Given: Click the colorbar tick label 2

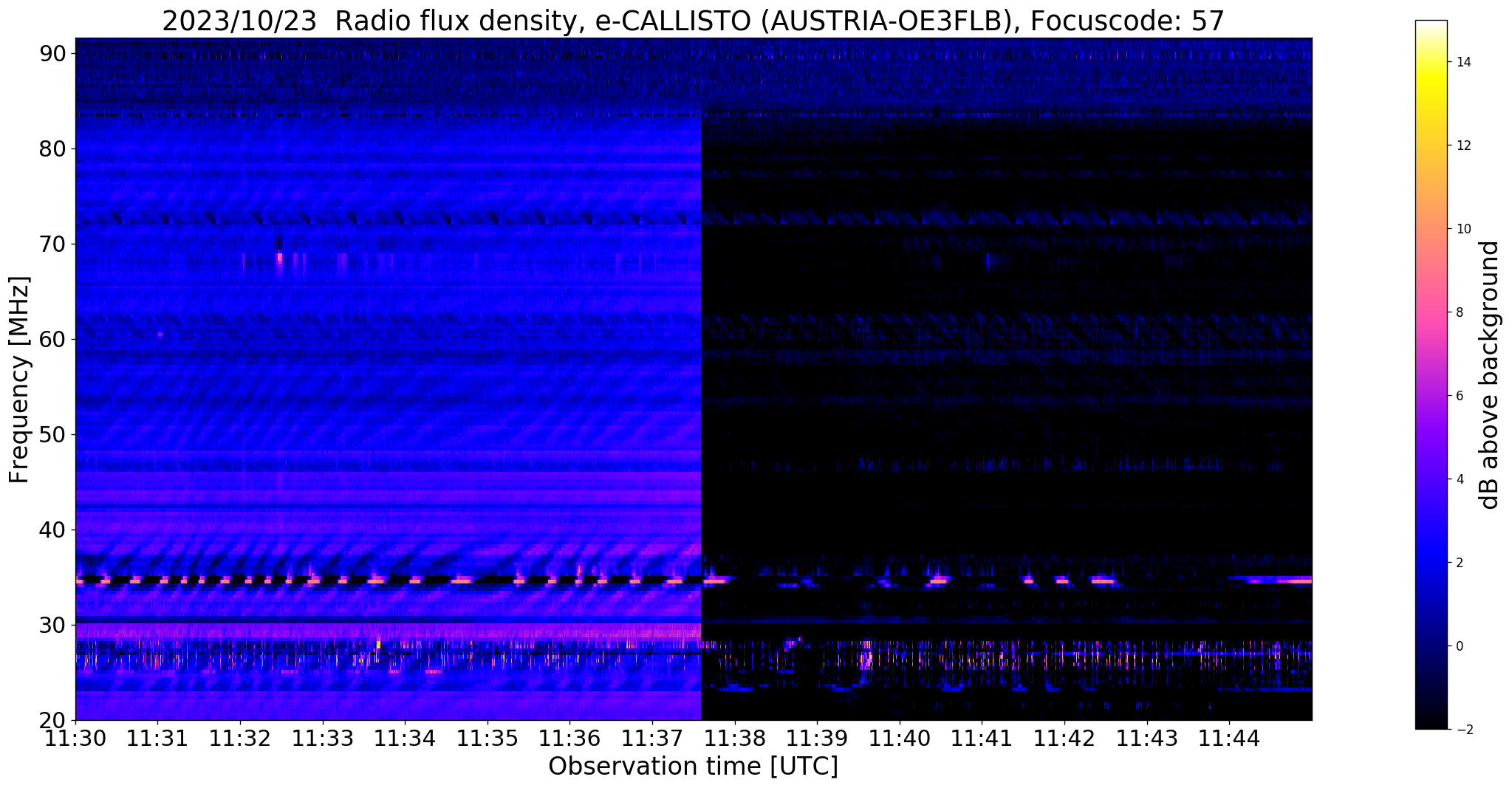Looking at the screenshot, I should tap(1458, 563).
